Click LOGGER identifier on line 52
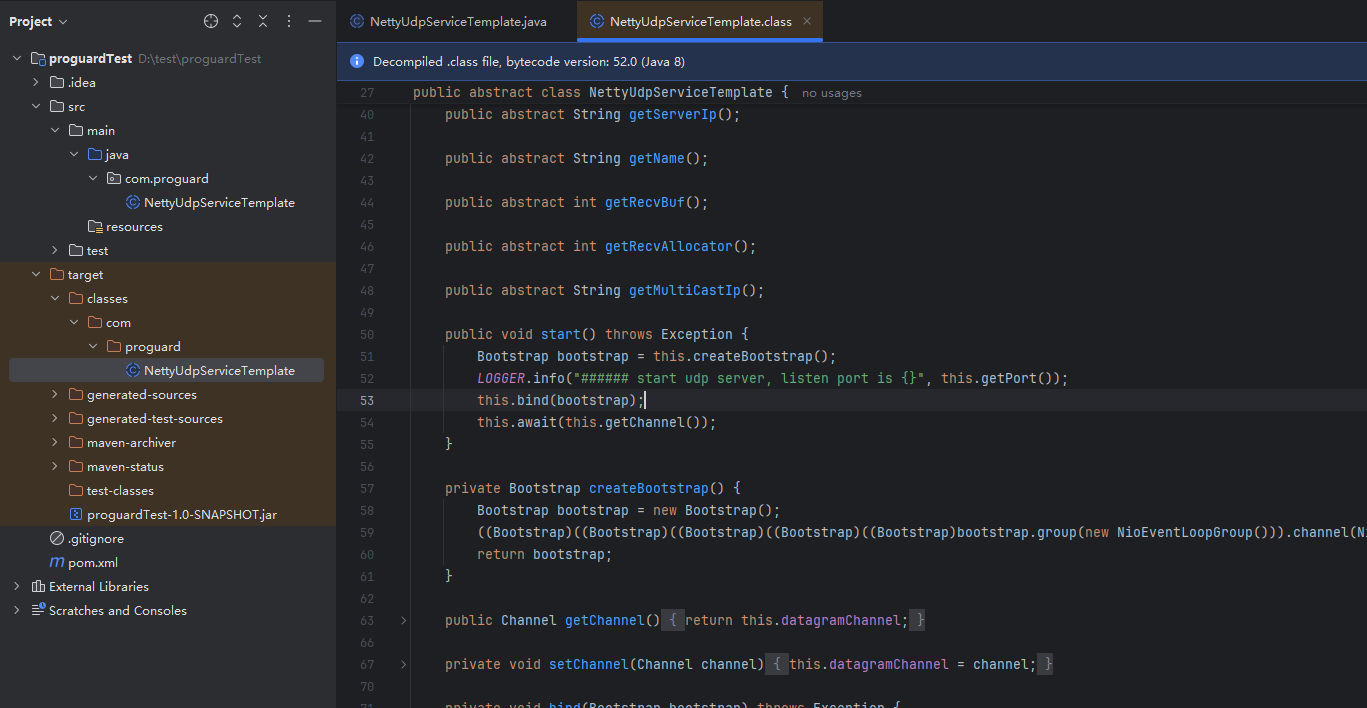 [501, 379]
